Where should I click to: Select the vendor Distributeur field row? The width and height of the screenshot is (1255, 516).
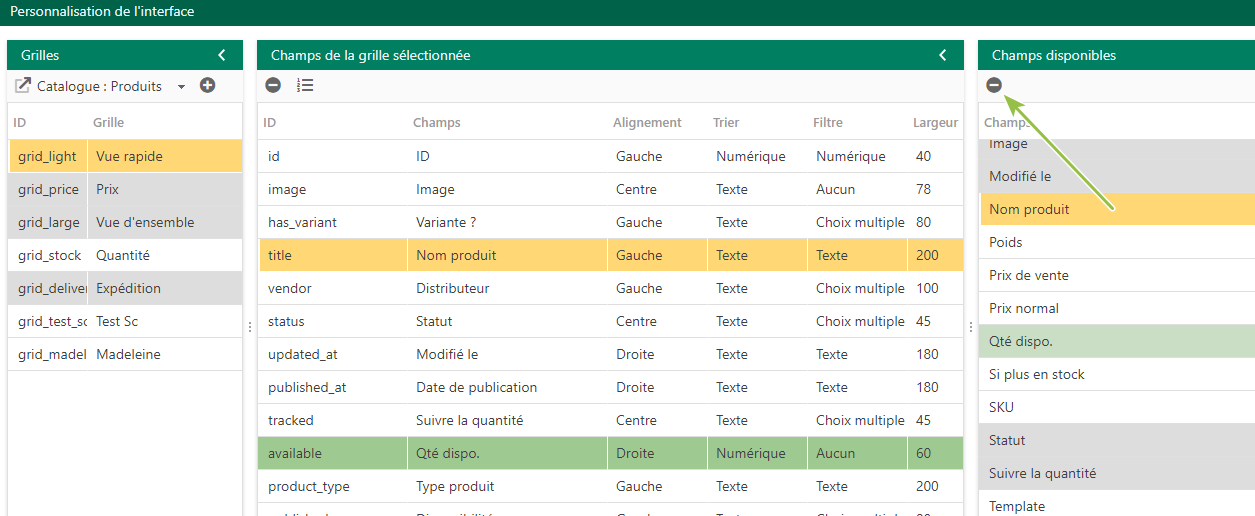click(x=610, y=288)
